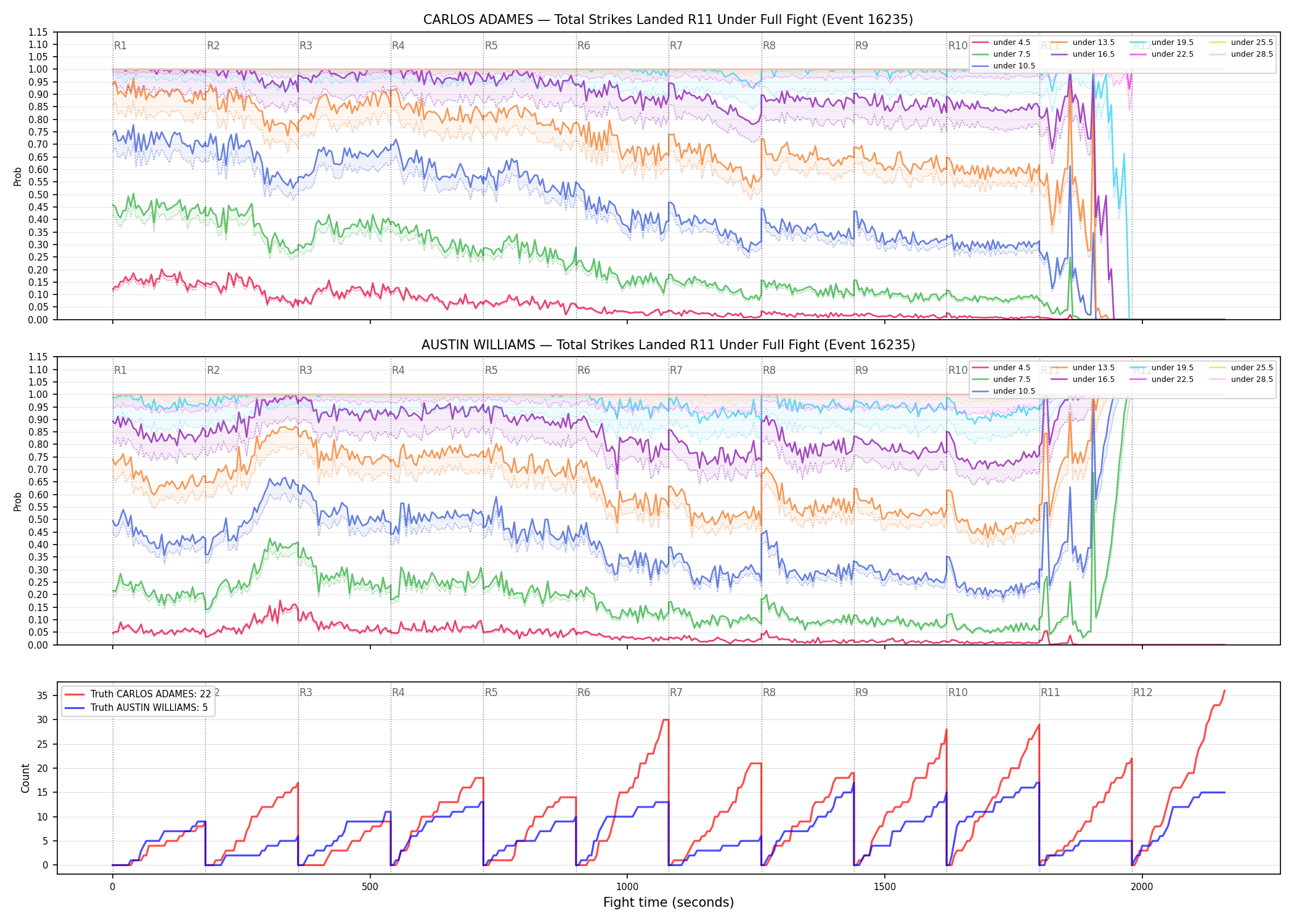
Task: Click the 'Count' y-axis label on bottom chart
Action: (x=25, y=778)
